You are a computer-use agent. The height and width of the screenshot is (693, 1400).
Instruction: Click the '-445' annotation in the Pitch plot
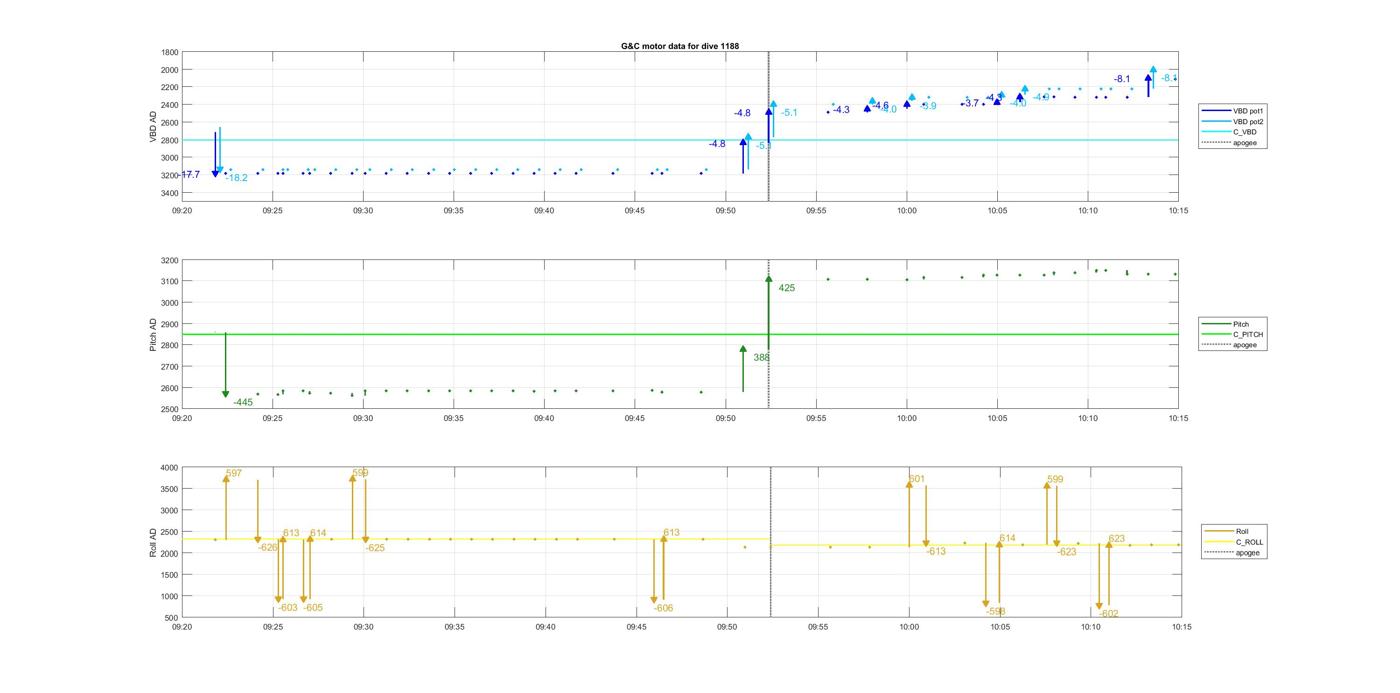pos(243,402)
